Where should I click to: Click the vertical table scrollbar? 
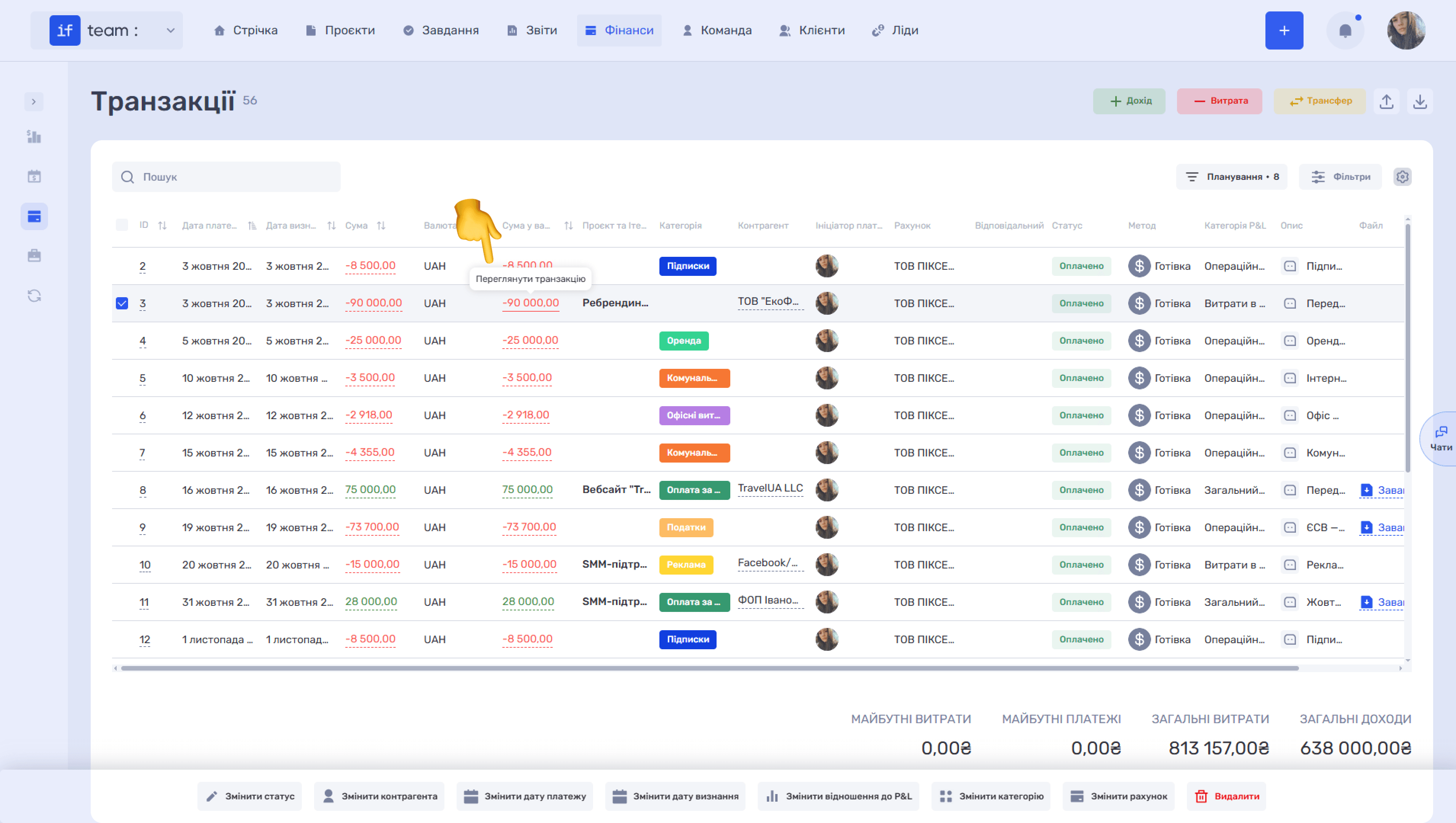pos(1407,347)
